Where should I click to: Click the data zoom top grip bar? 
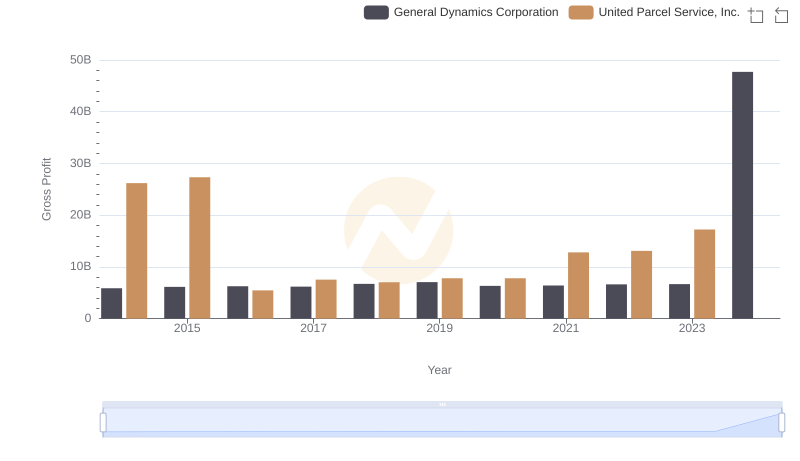coord(442,404)
